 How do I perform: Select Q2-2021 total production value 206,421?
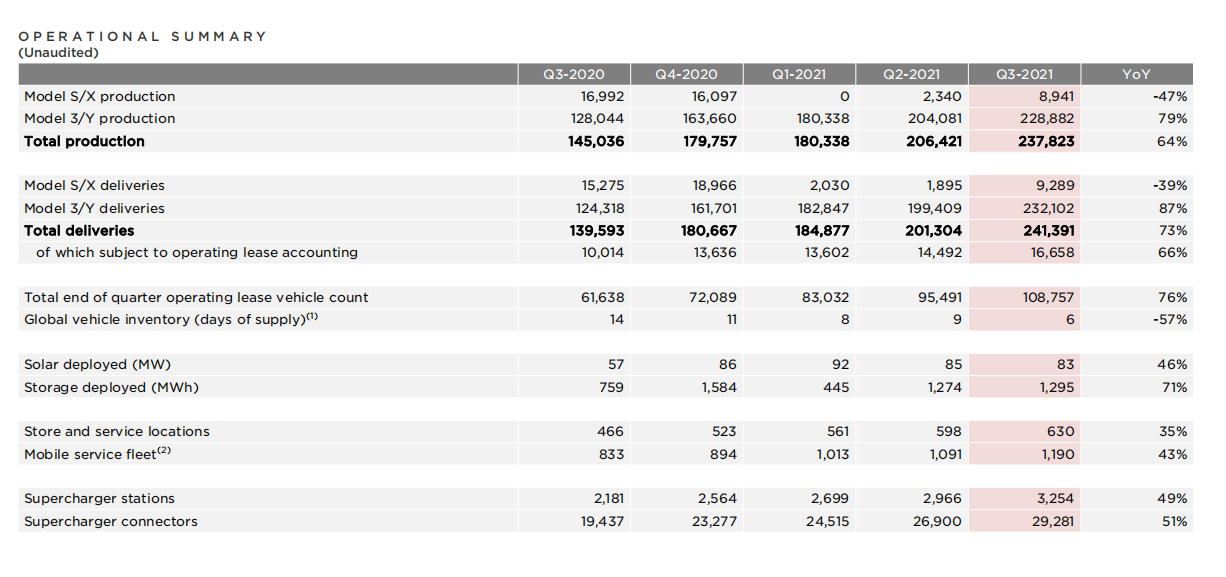(933, 141)
